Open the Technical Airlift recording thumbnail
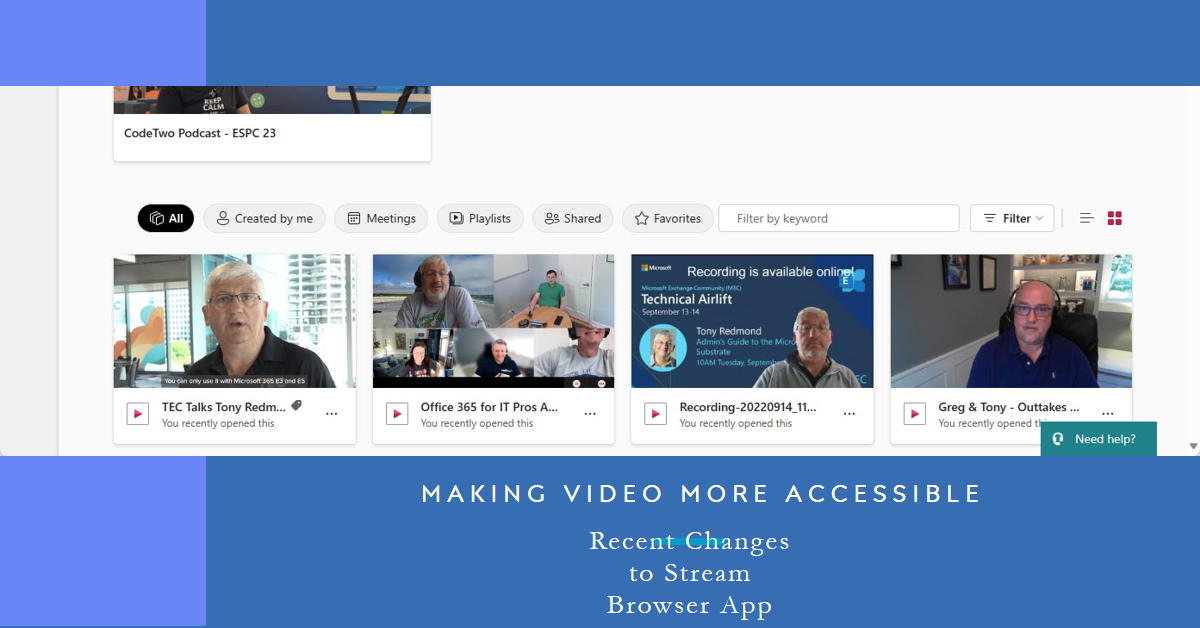Viewport: 1200px width, 628px height. [x=752, y=321]
